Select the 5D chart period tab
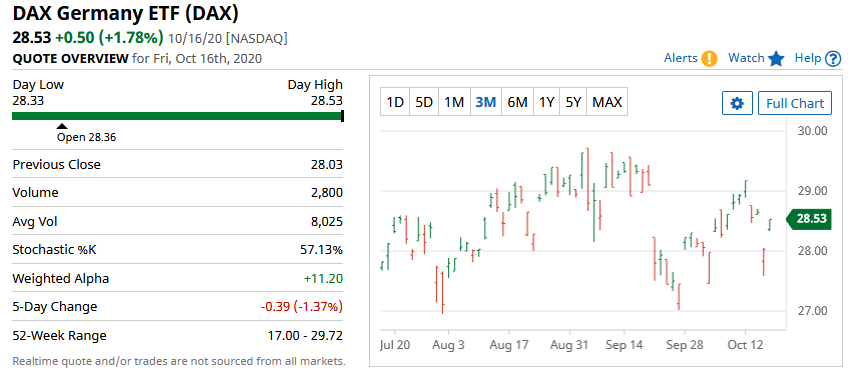The height and width of the screenshot is (374, 856). pos(424,102)
